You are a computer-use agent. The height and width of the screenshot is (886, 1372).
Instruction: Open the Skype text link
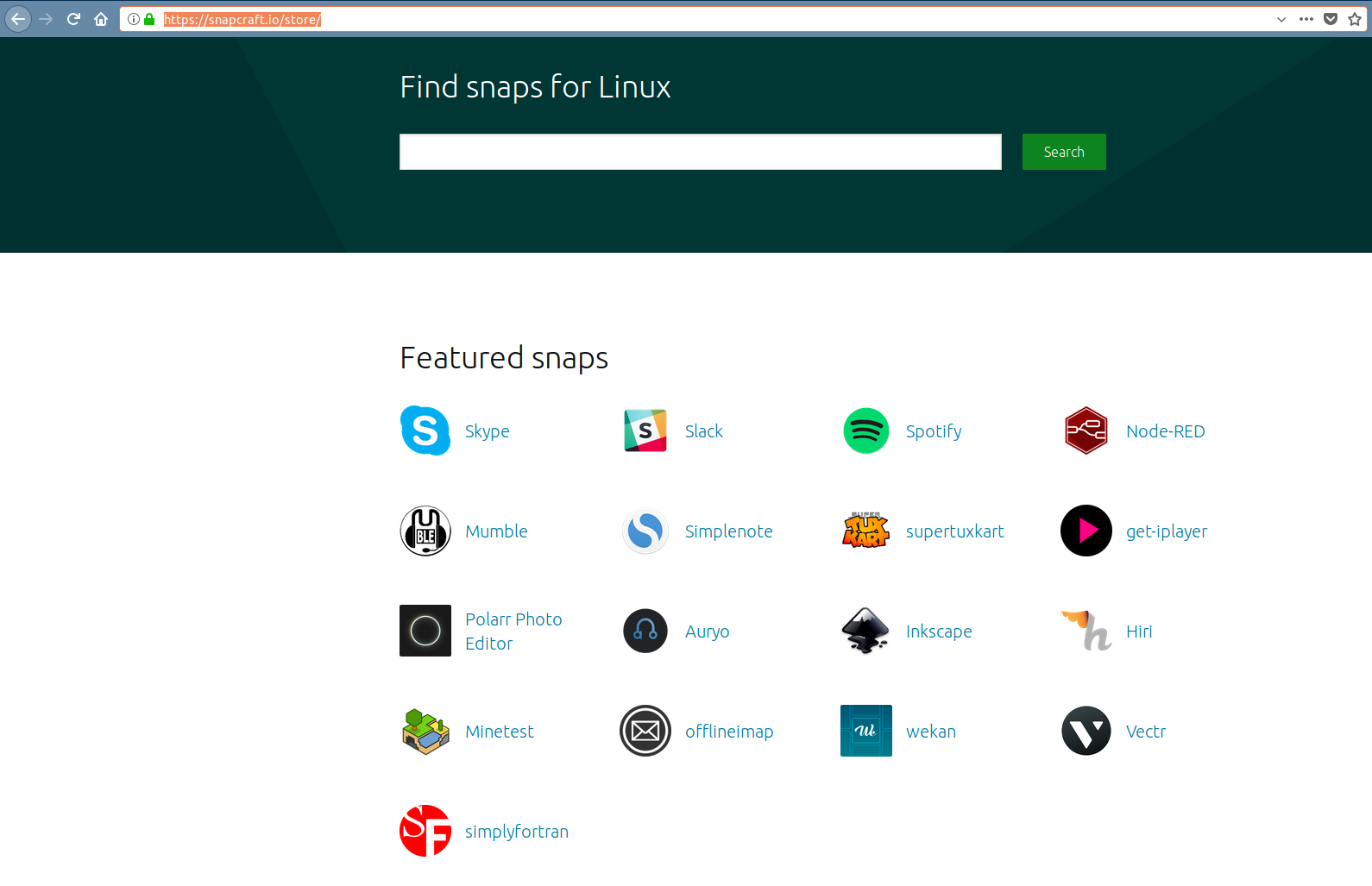[x=488, y=431]
